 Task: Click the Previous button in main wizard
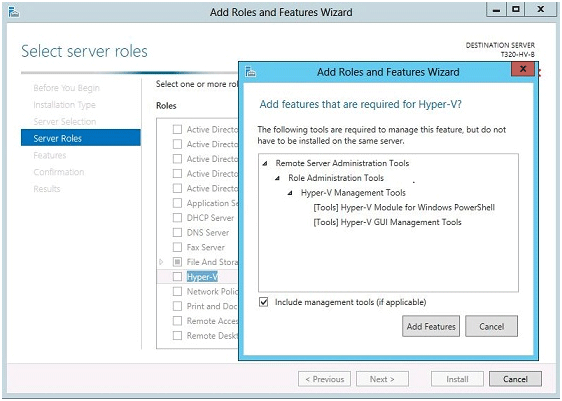tap(324, 379)
